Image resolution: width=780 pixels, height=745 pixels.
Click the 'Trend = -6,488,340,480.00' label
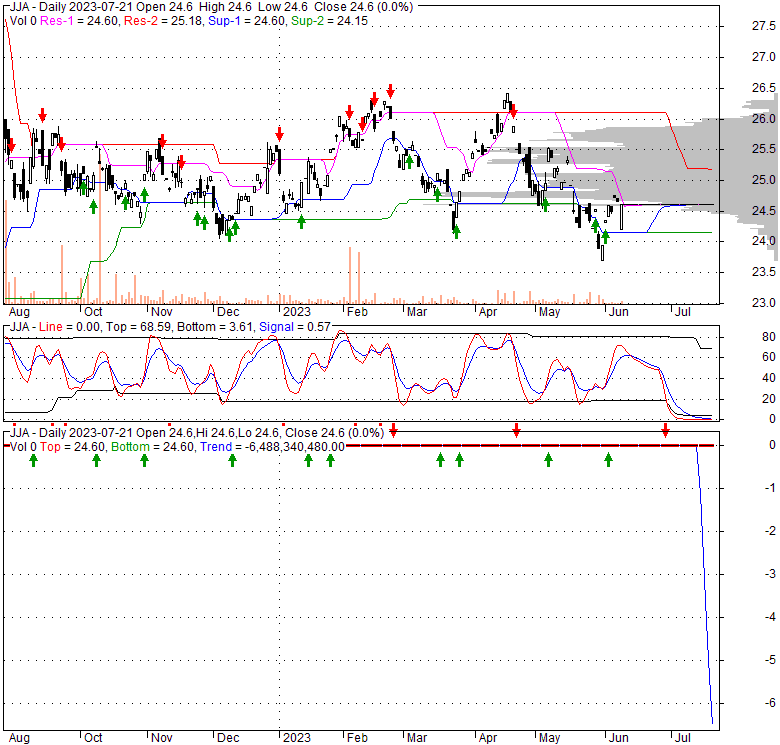click(x=272, y=447)
